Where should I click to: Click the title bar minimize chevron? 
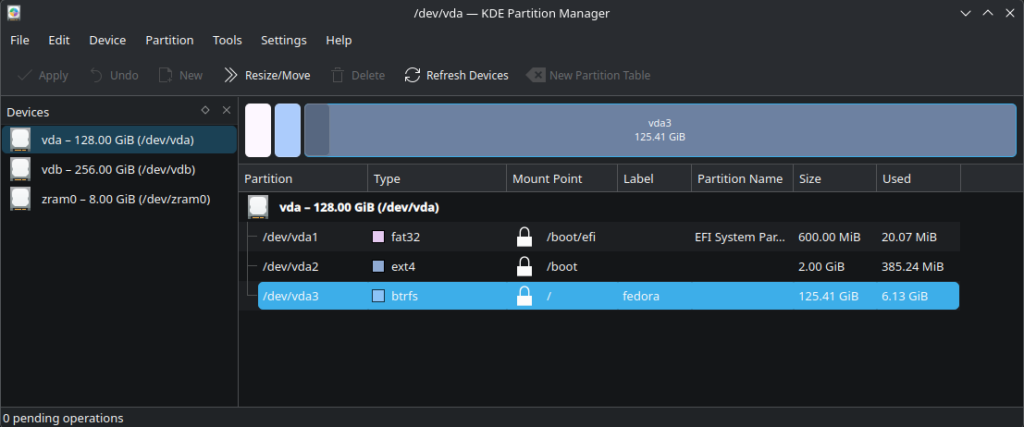966,12
